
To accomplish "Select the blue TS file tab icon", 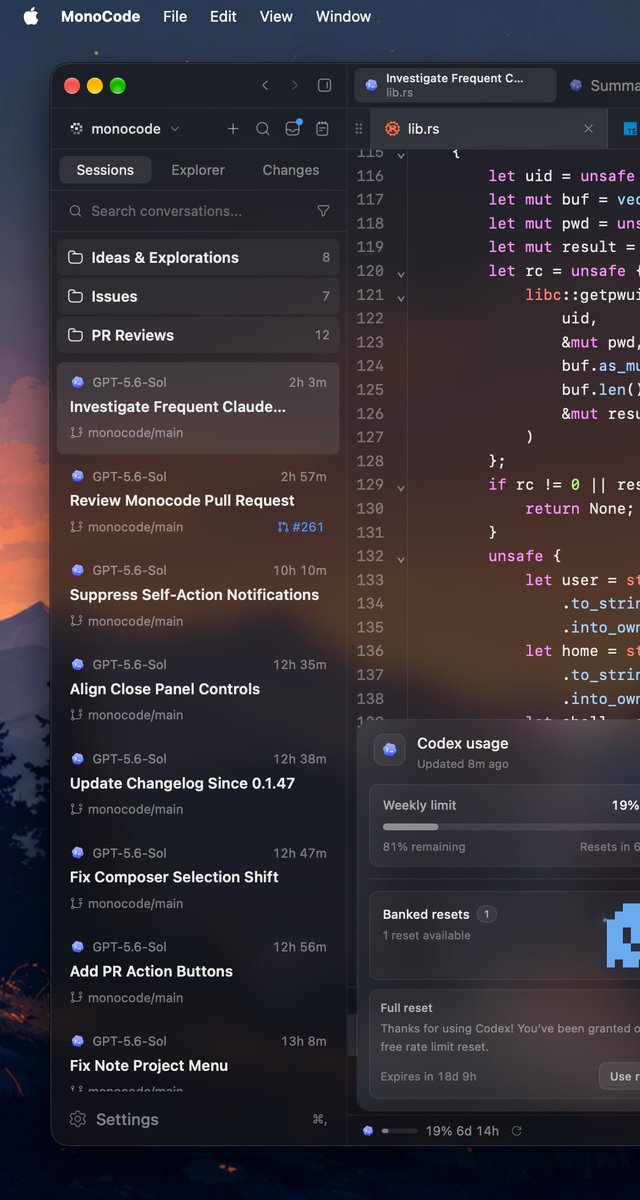I will point(630,129).
